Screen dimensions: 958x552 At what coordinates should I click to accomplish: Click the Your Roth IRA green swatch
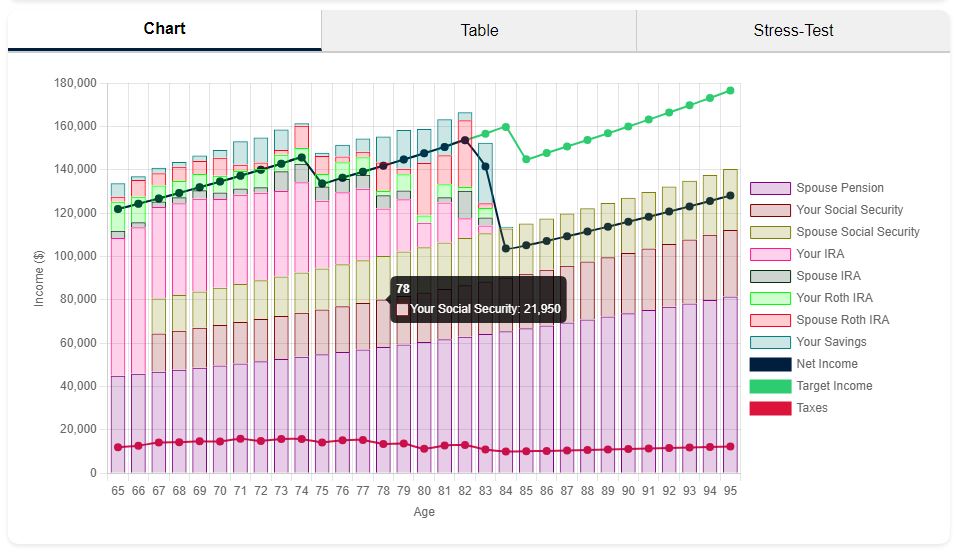coord(770,298)
